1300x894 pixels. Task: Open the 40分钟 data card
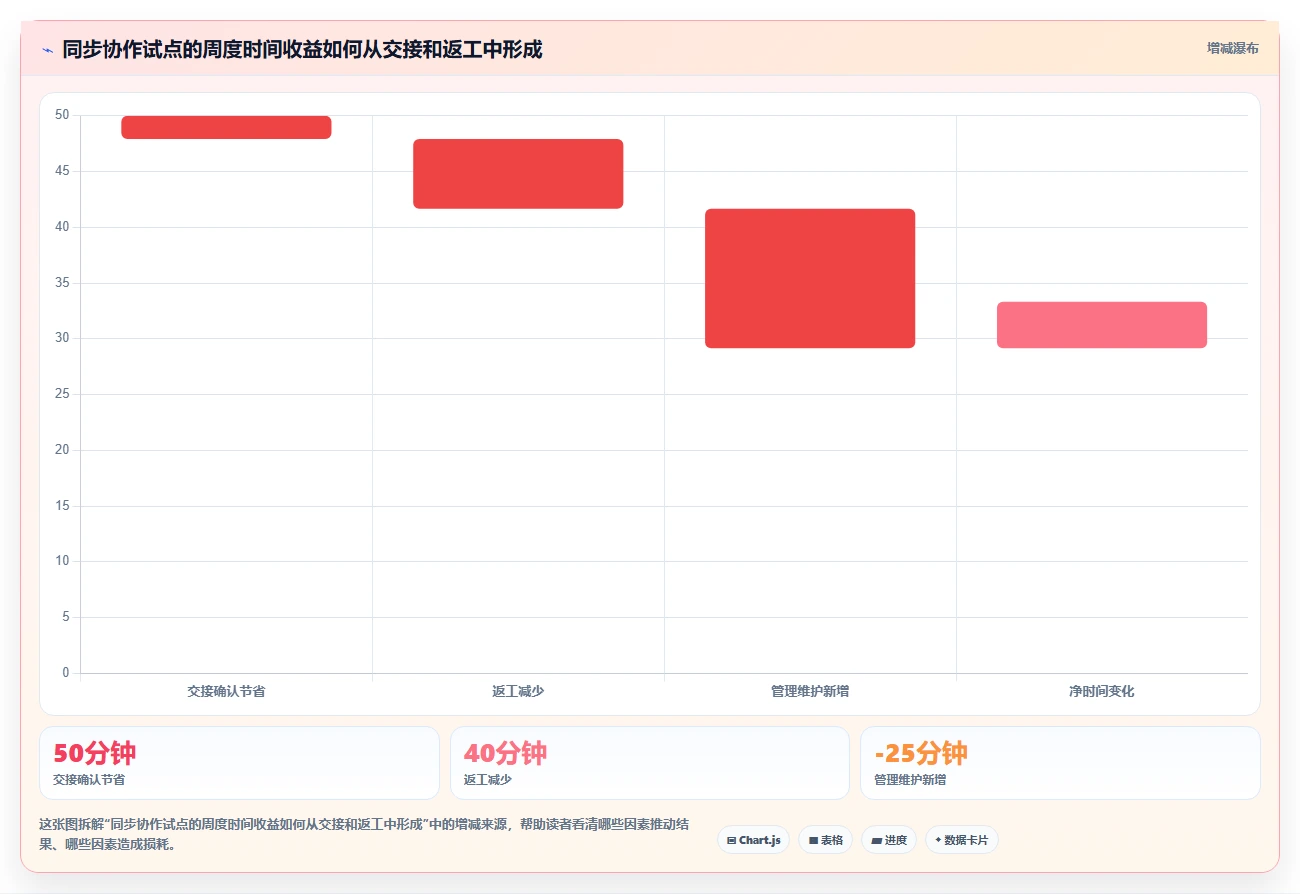point(650,763)
